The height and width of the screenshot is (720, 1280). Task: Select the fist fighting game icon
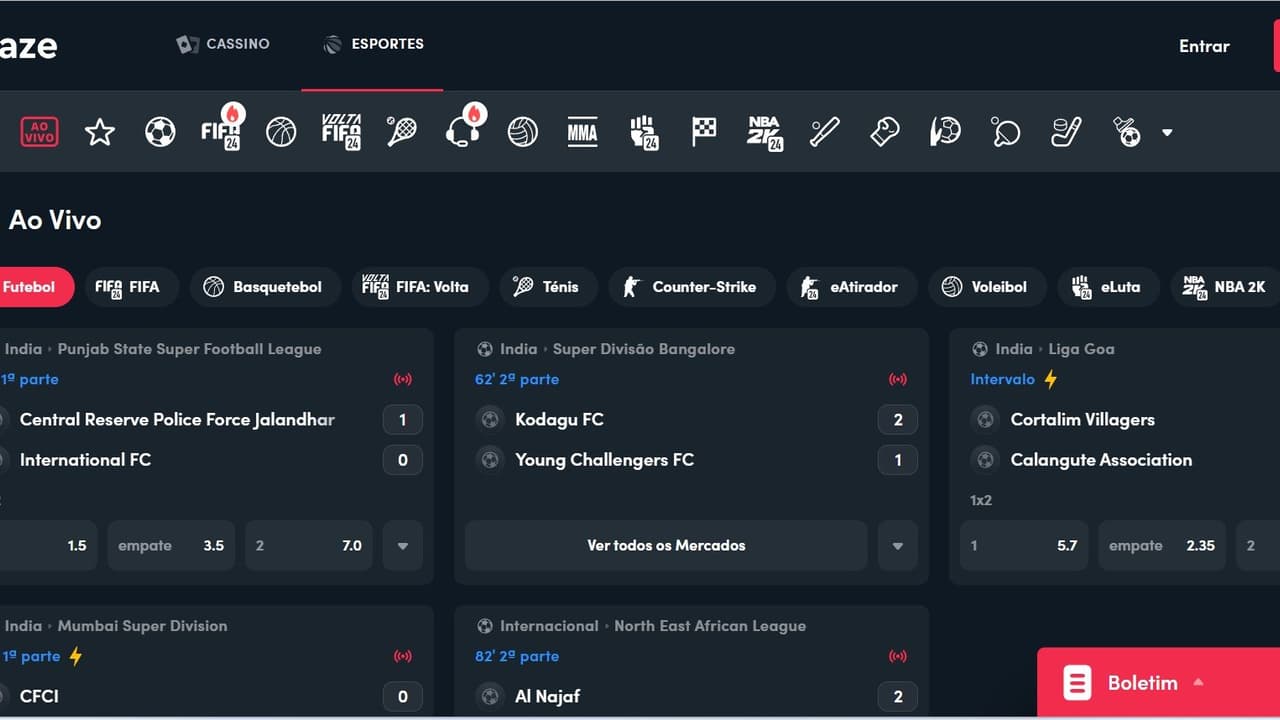point(644,132)
